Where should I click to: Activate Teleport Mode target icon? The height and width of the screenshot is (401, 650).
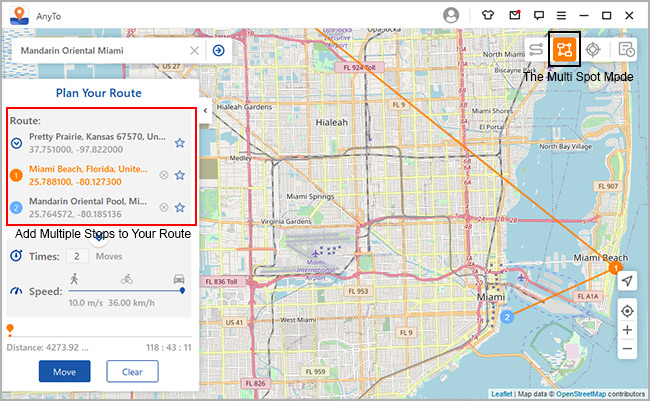593,49
